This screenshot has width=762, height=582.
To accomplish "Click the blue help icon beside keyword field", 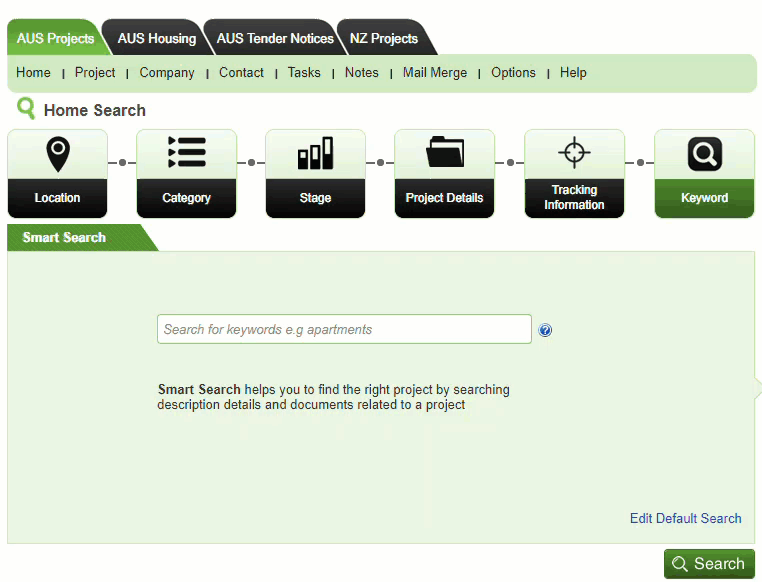I will [545, 330].
